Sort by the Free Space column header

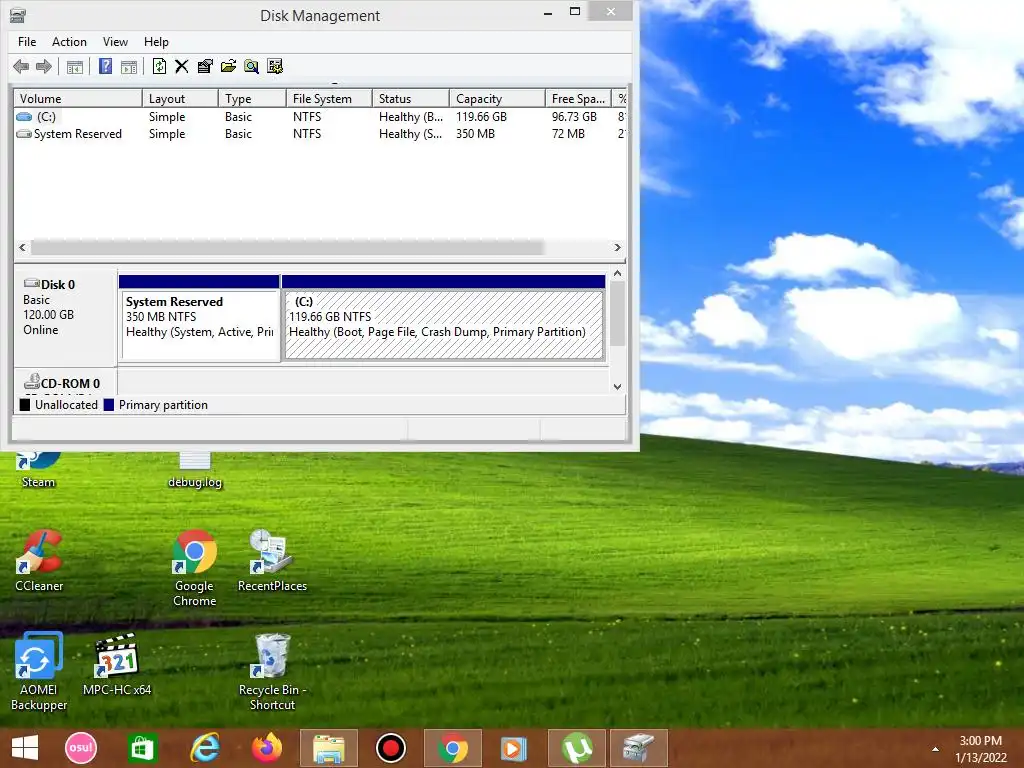click(x=578, y=99)
